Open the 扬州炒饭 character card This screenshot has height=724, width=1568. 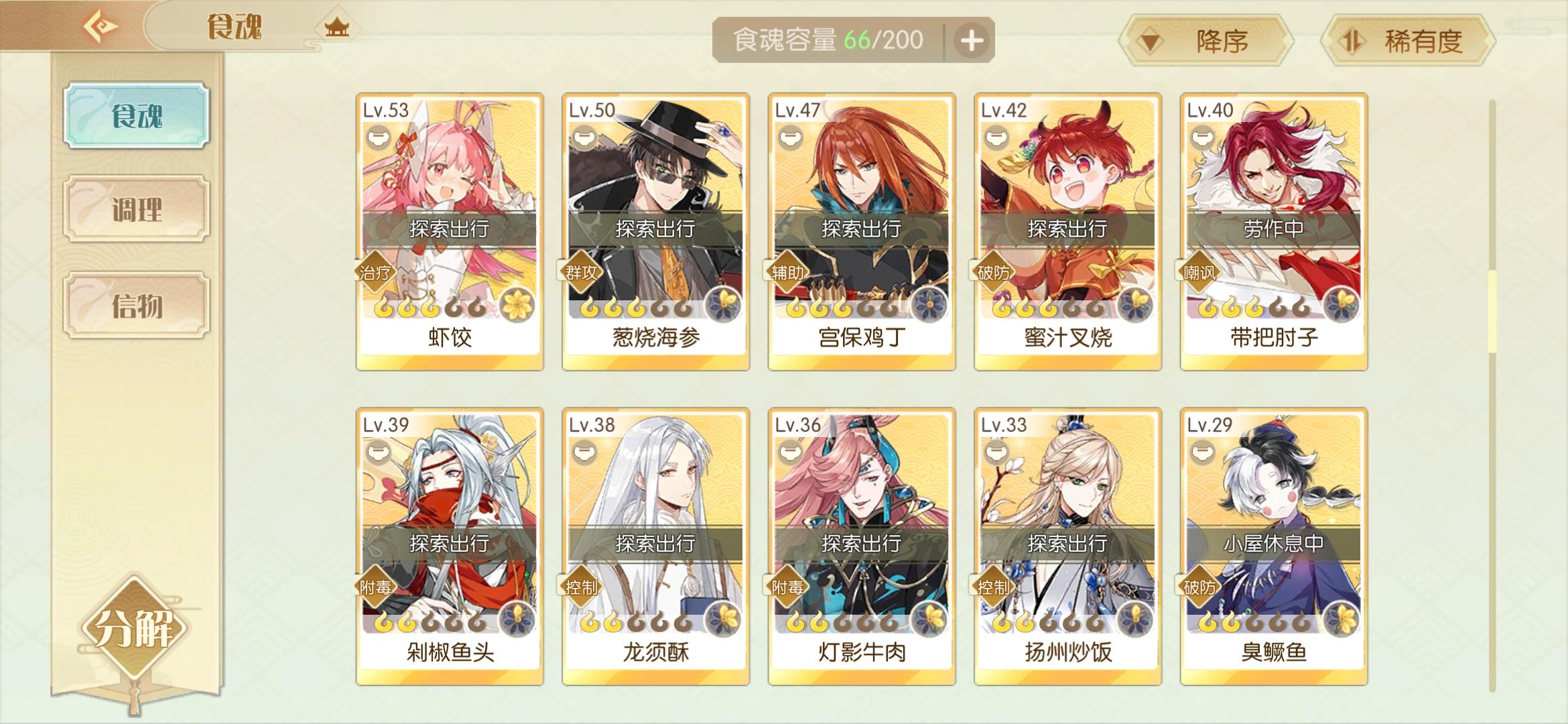tap(1067, 546)
